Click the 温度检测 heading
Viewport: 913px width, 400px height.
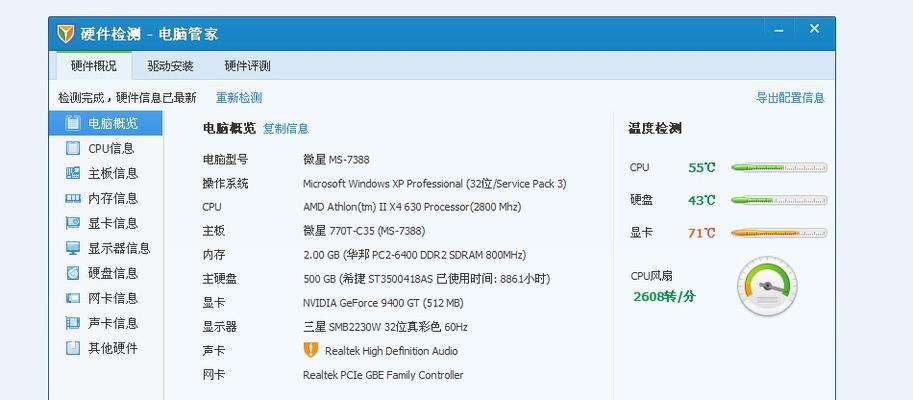(x=655, y=129)
